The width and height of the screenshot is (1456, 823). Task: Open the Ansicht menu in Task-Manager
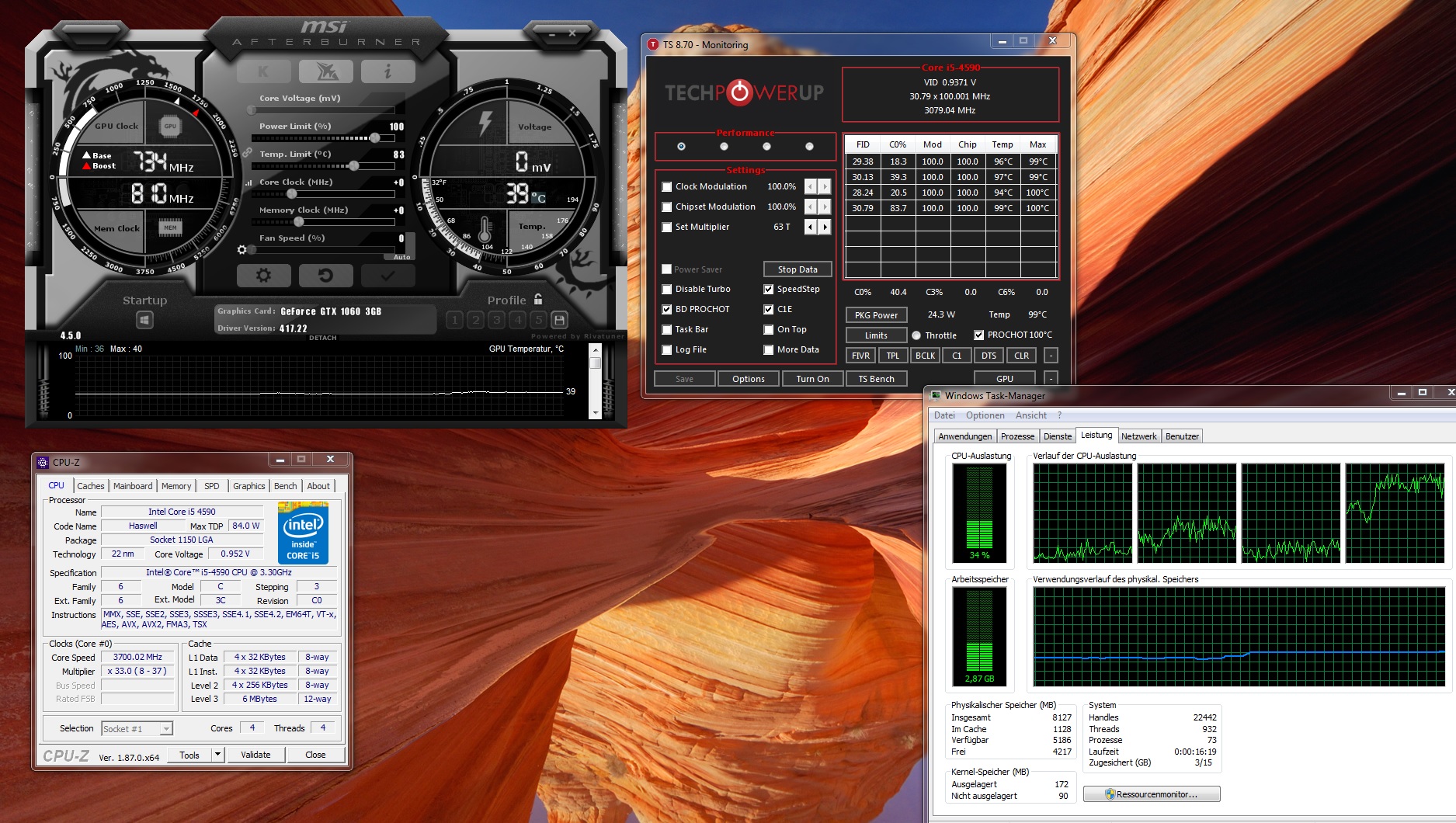point(1031,415)
